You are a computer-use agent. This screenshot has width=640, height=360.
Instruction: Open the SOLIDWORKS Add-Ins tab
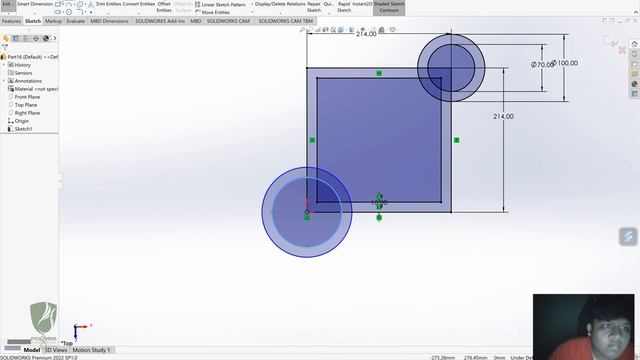[x=160, y=21]
